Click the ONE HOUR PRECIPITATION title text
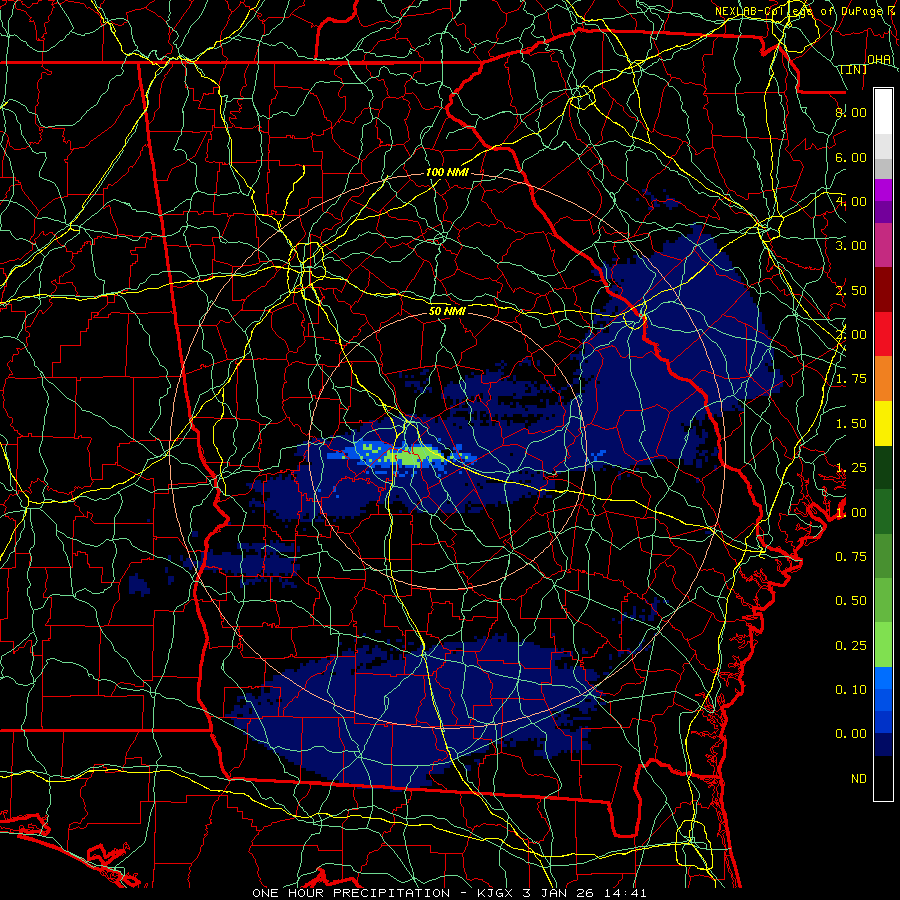Viewport: 900px width, 900px height. click(x=351, y=893)
